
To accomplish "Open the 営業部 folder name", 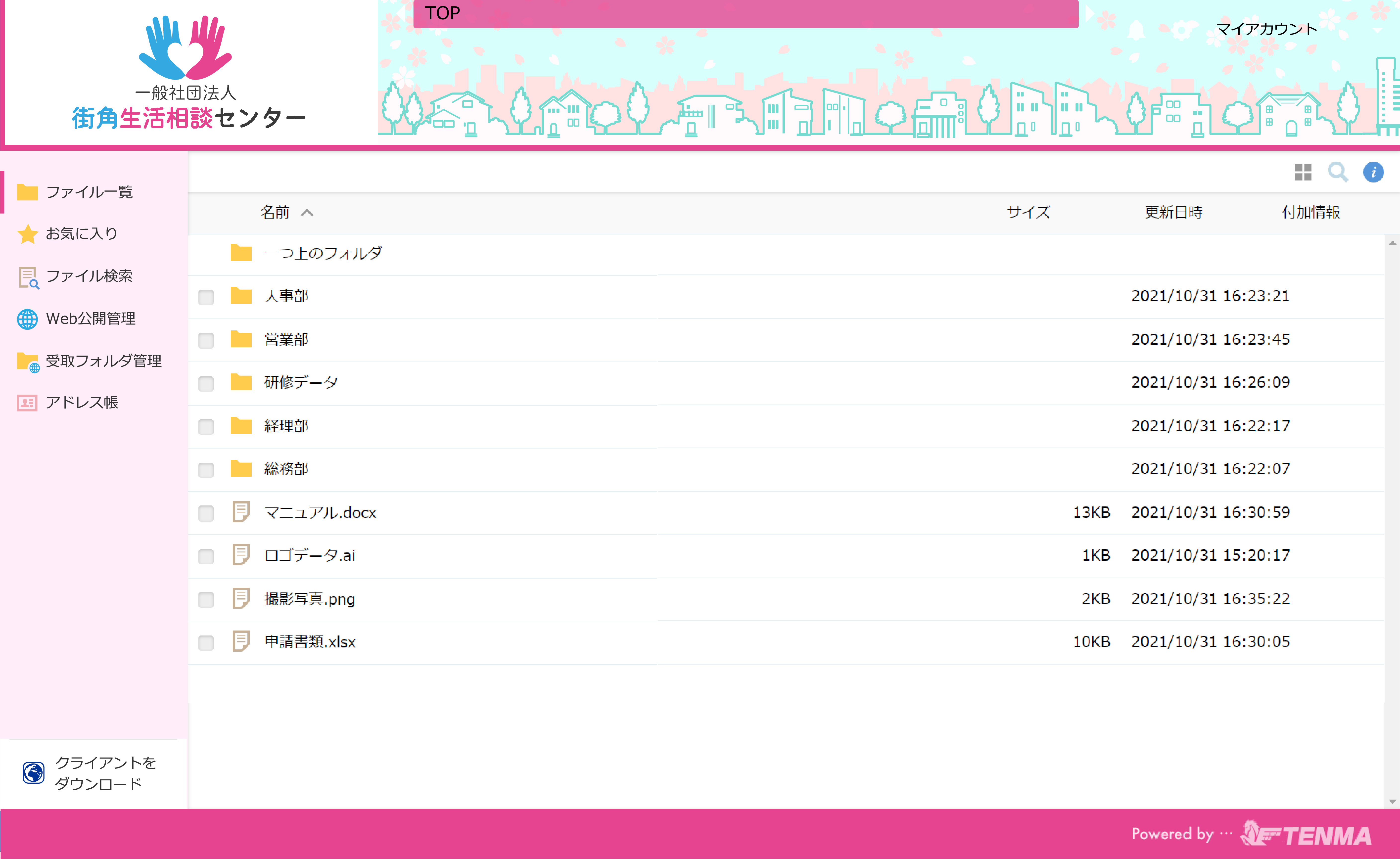I will click(x=286, y=339).
